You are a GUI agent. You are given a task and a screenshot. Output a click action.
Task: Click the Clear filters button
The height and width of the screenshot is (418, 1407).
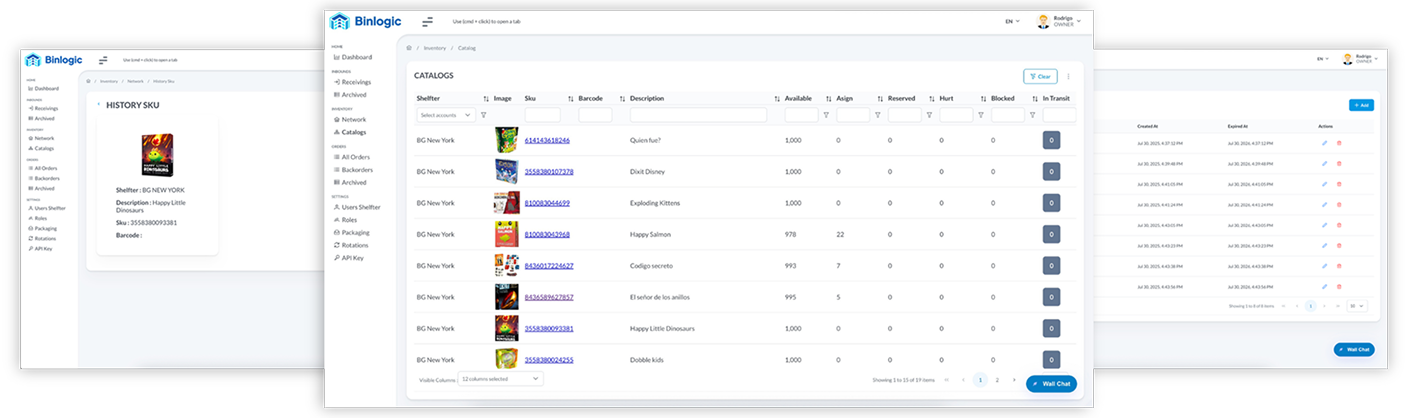[x=1040, y=76]
